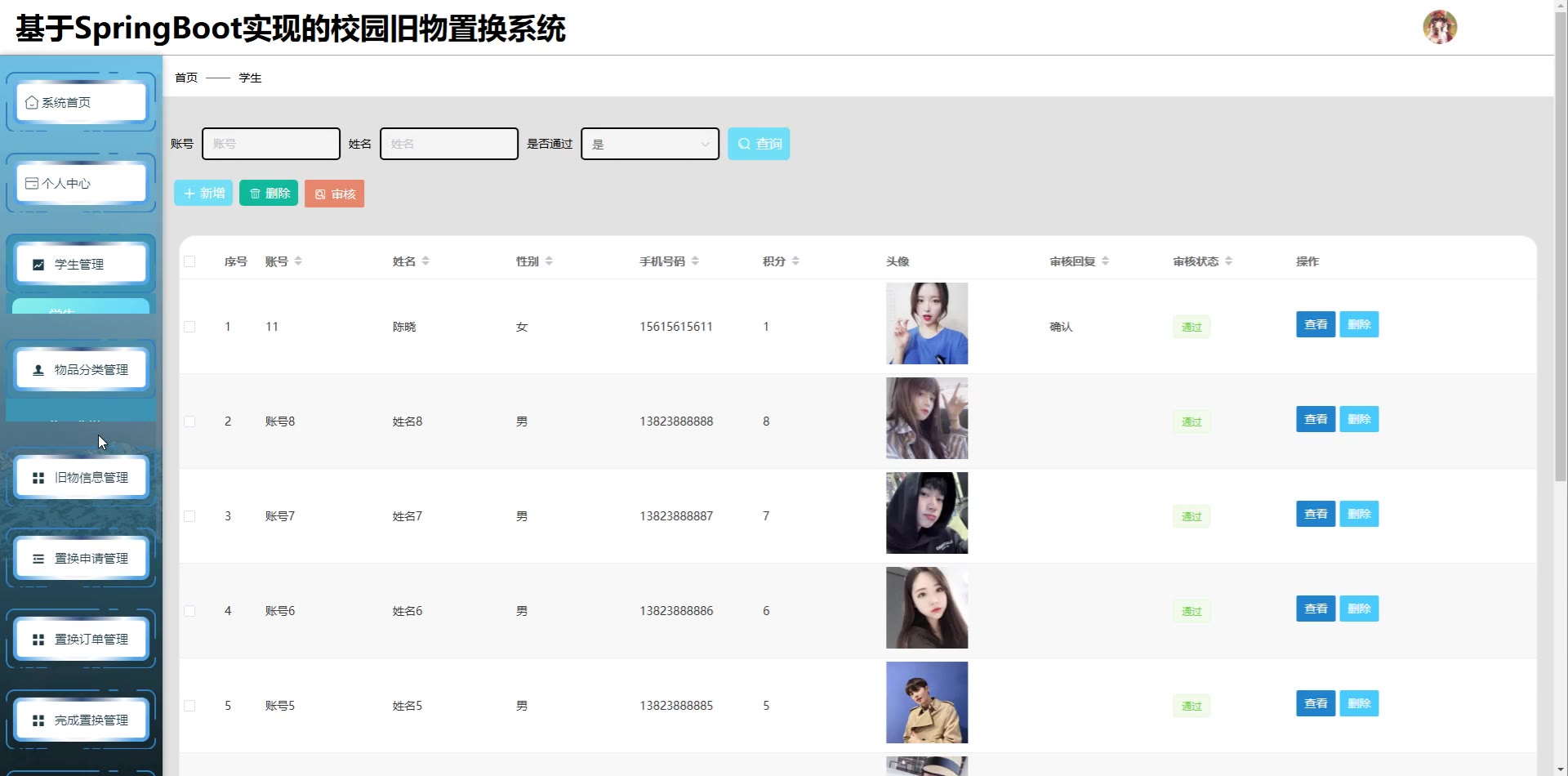Click the plus icon on the 新增 button
1568x776 pixels.
point(189,194)
